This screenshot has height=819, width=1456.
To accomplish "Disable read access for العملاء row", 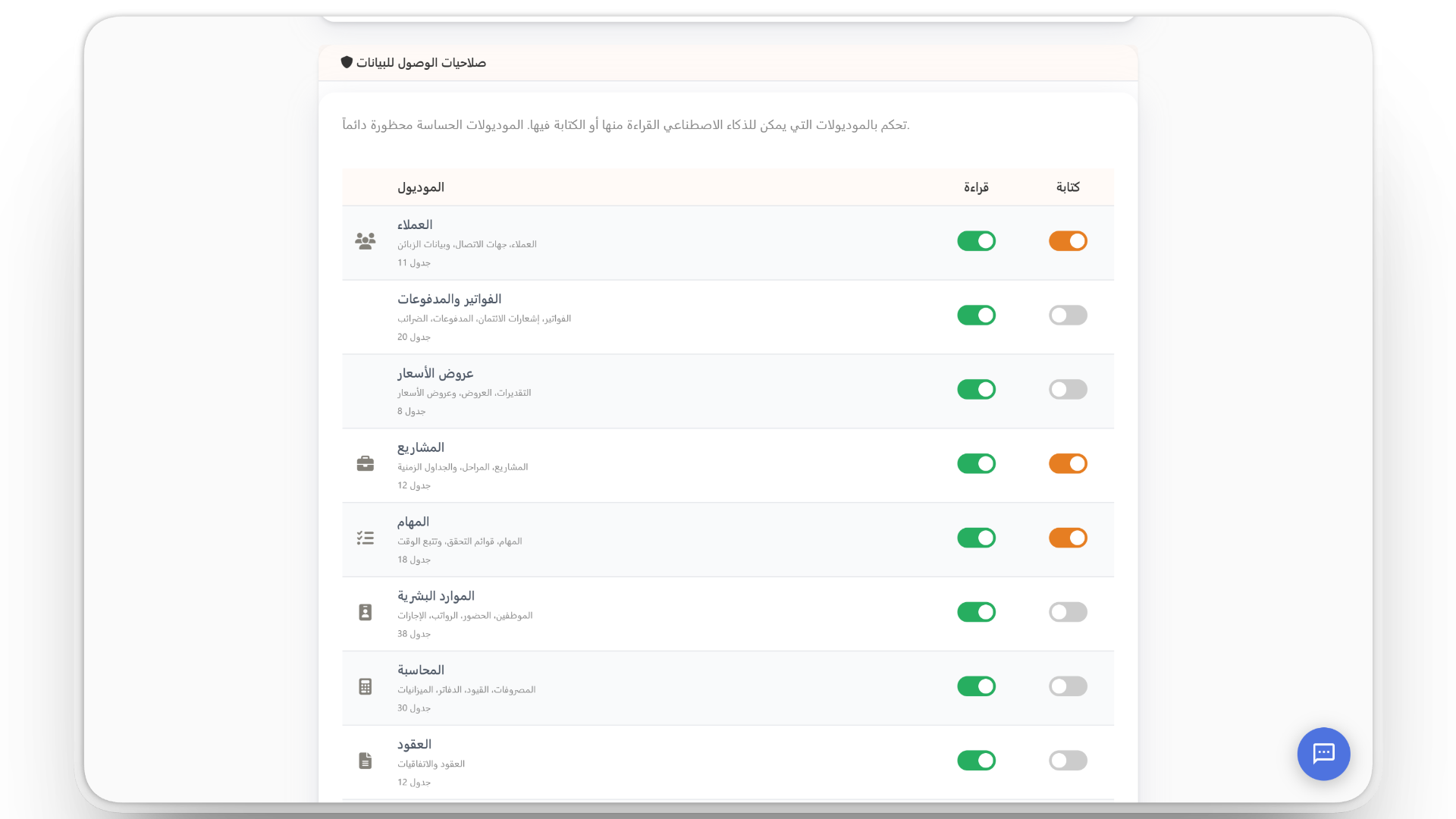I will coord(977,241).
